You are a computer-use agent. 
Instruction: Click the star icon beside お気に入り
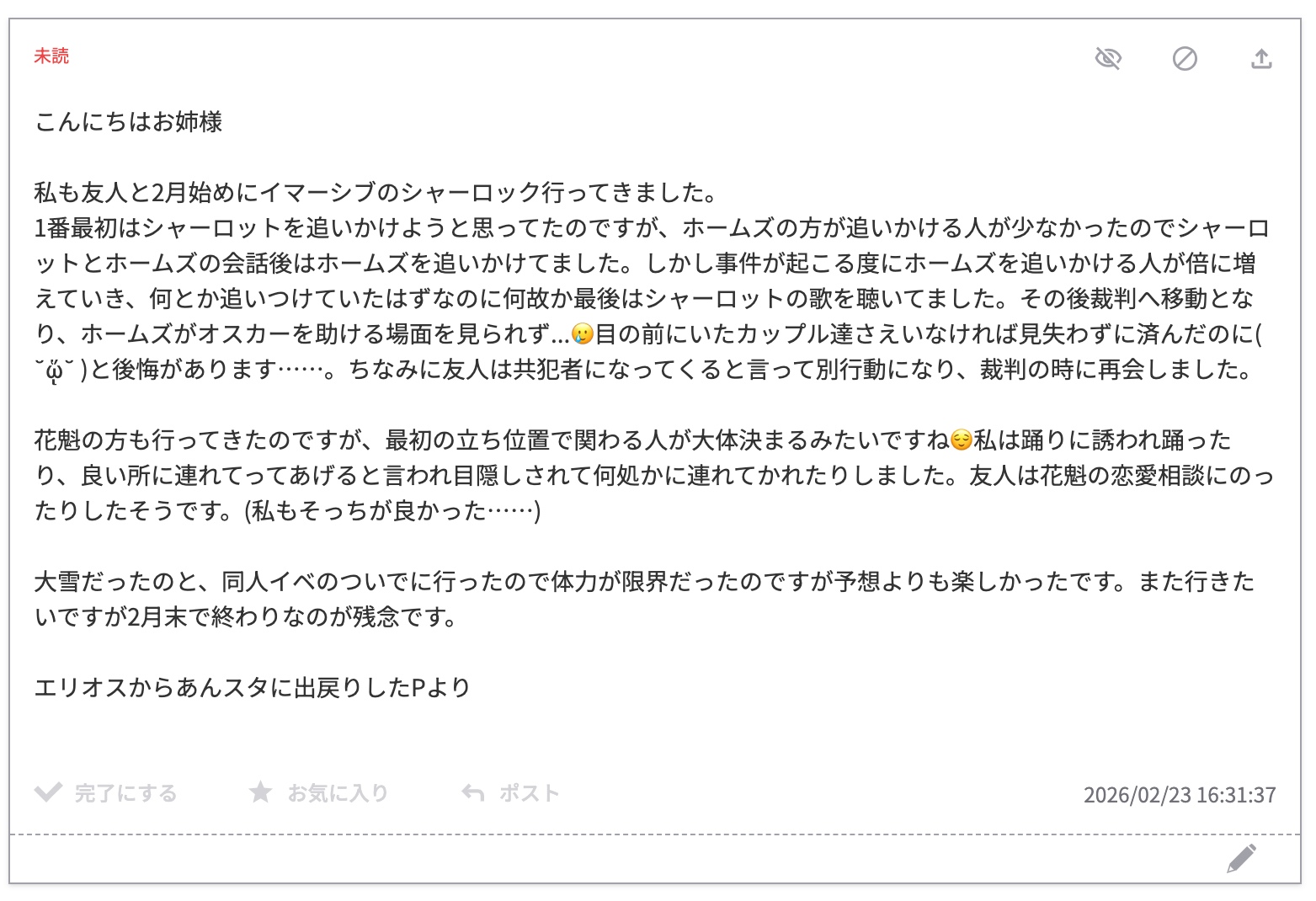[261, 792]
